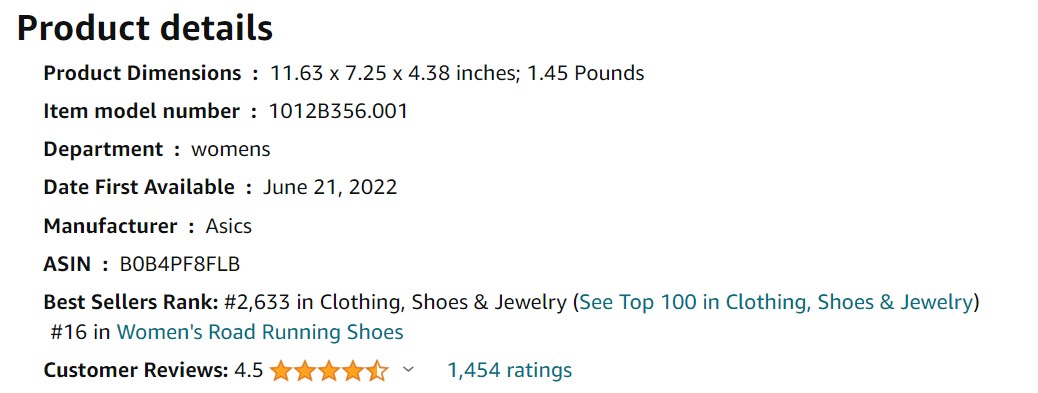Image resolution: width=1038 pixels, height=393 pixels.
Task: Click the Customer Reviews label
Action: click(136, 371)
